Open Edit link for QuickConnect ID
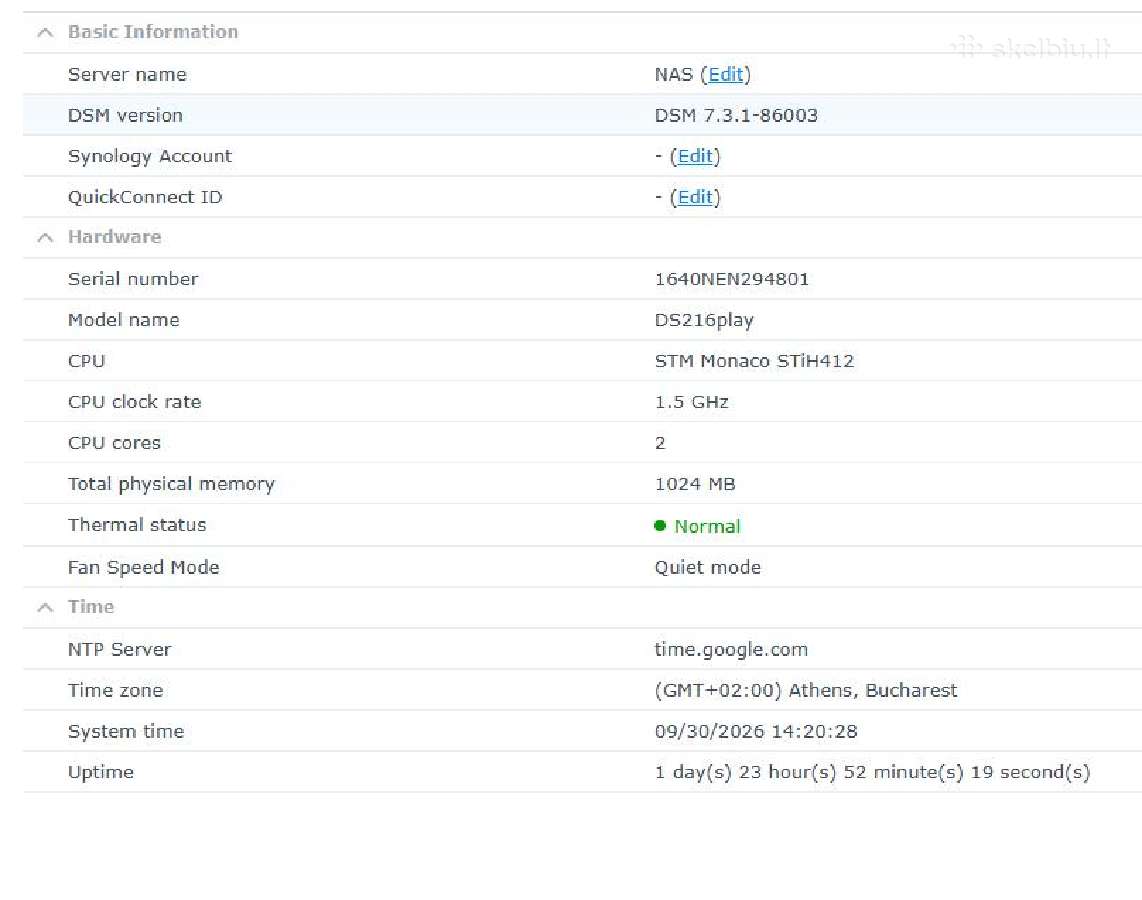This screenshot has width=1142, height=900. (x=695, y=197)
